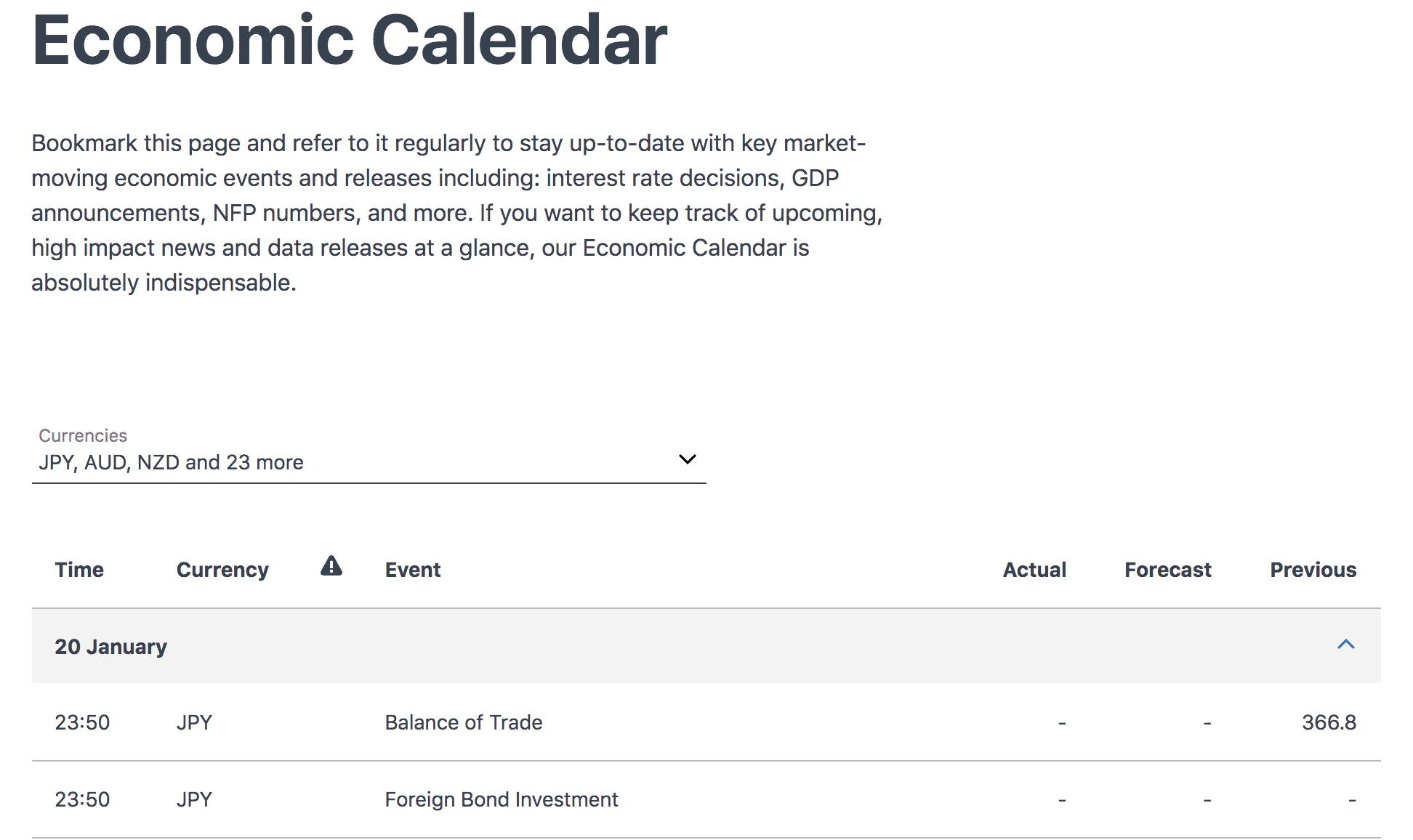Open the Balance of Trade event

(x=464, y=722)
